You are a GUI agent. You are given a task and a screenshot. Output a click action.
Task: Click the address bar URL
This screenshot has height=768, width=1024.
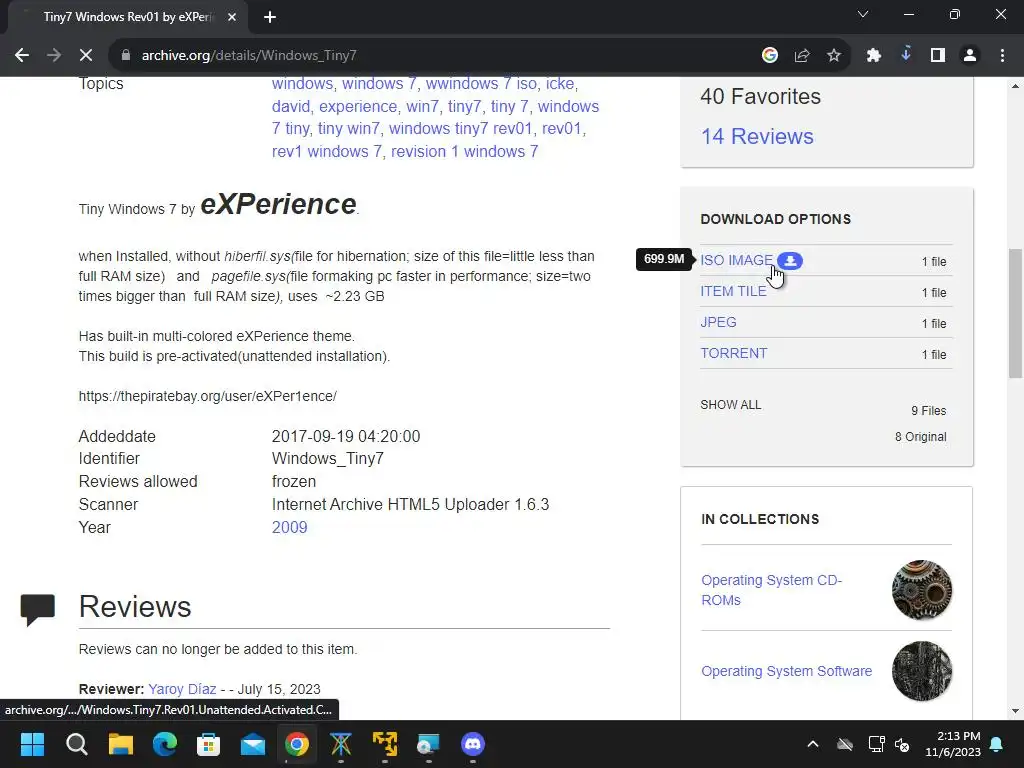point(249,56)
